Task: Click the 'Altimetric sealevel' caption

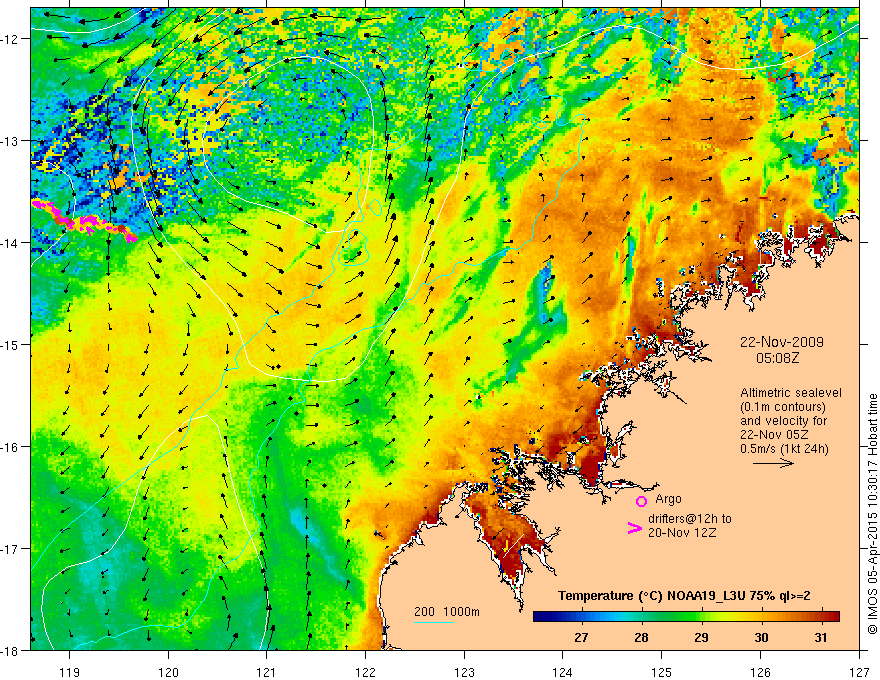Action: pos(791,393)
